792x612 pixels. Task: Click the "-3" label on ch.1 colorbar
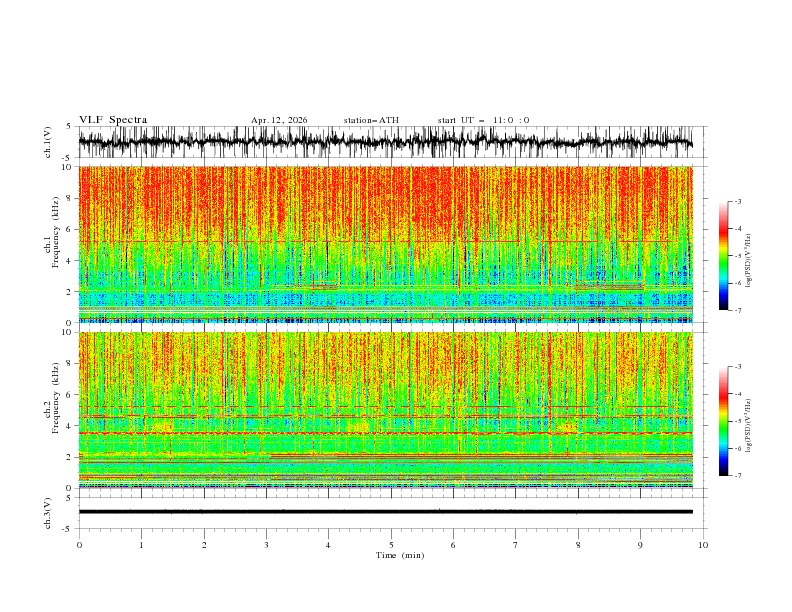click(x=737, y=201)
